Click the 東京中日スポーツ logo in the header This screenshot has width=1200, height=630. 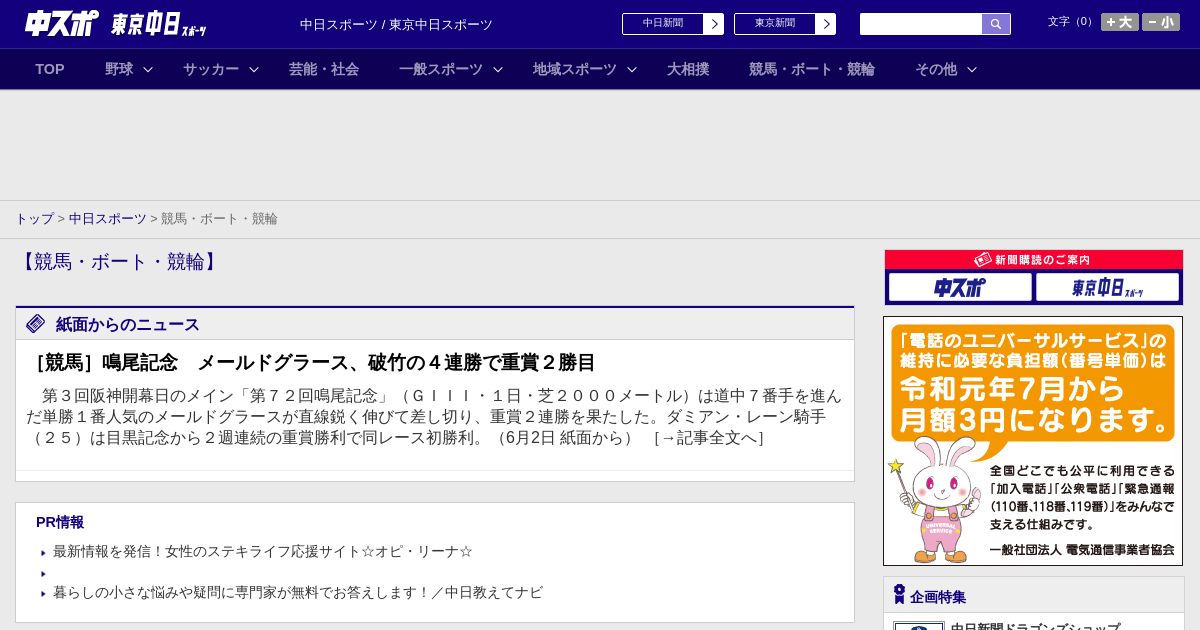[x=158, y=24]
